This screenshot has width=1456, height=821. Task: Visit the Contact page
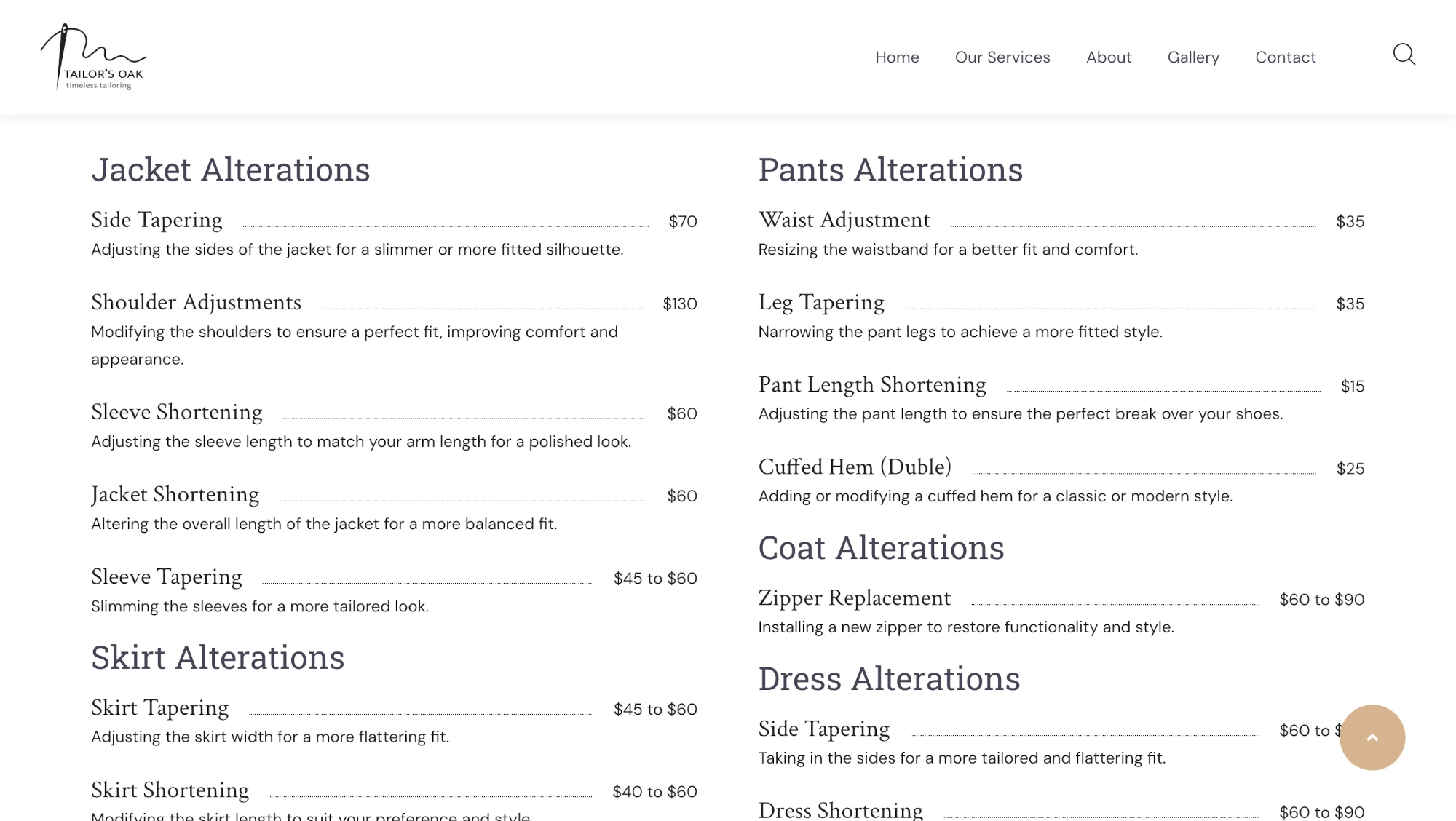1286,57
